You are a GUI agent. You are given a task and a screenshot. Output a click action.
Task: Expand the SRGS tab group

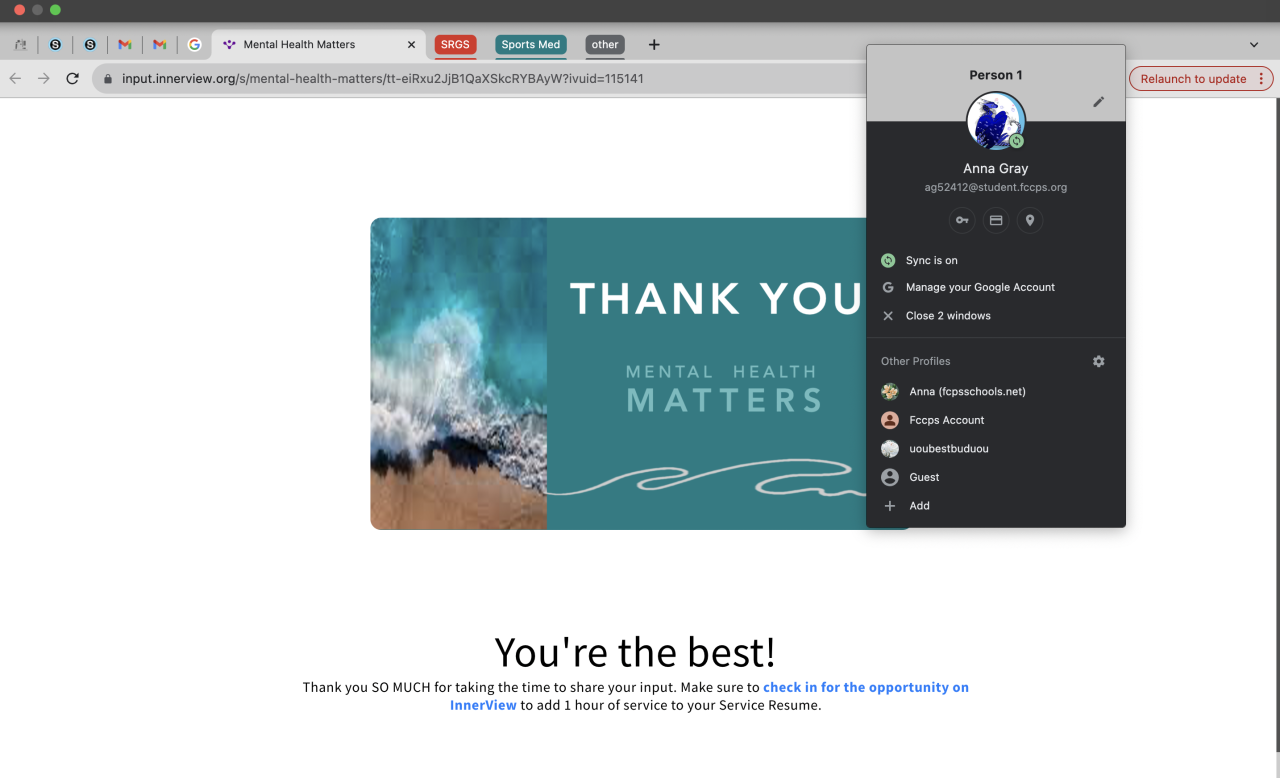(455, 45)
